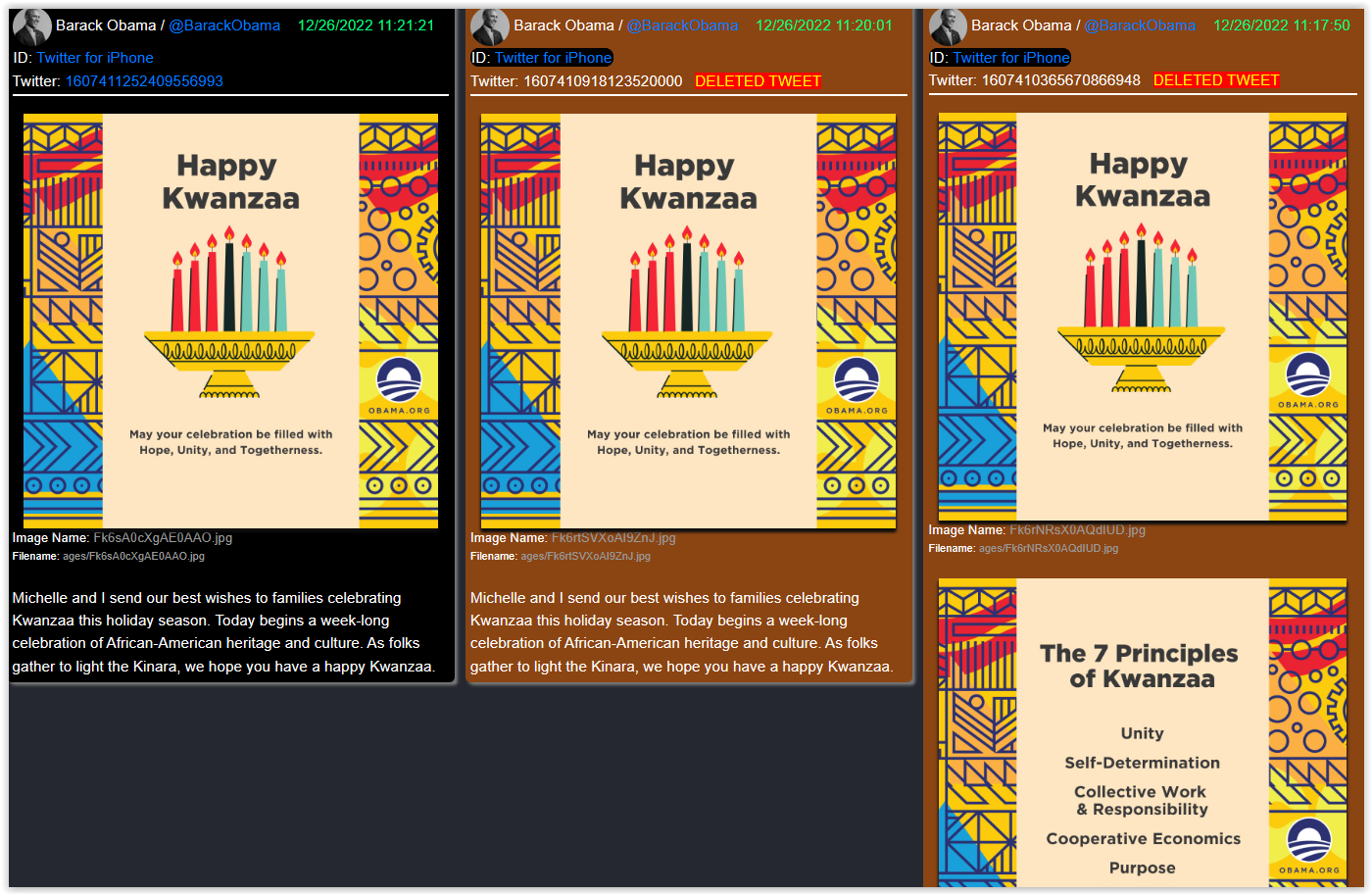The image size is (1372, 895).
Task: Click the tweet text in the 11:21:21 card
Action: (224, 632)
